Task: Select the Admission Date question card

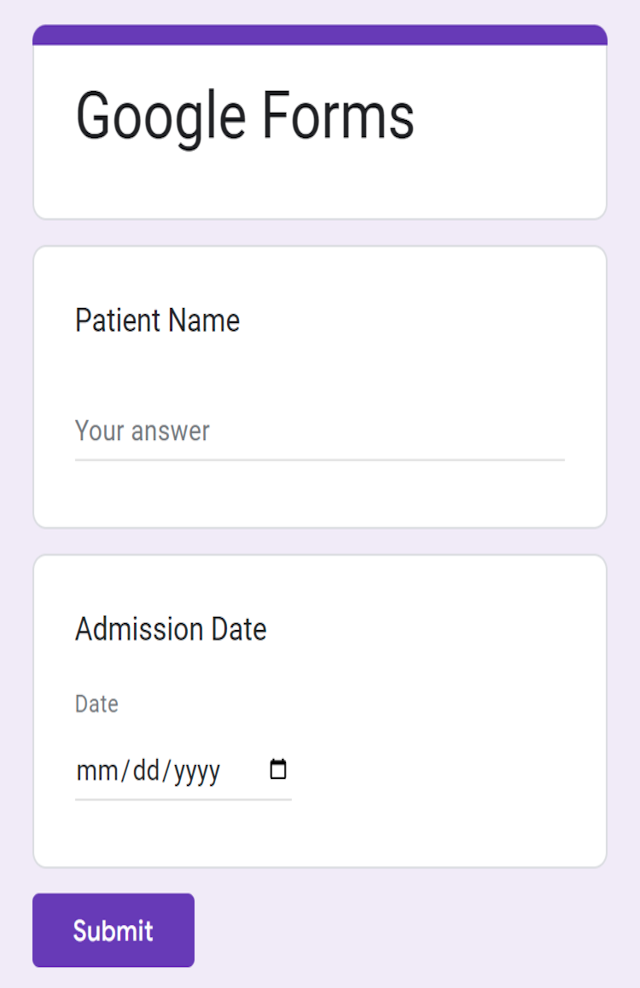Action: pyautogui.click(x=318, y=707)
